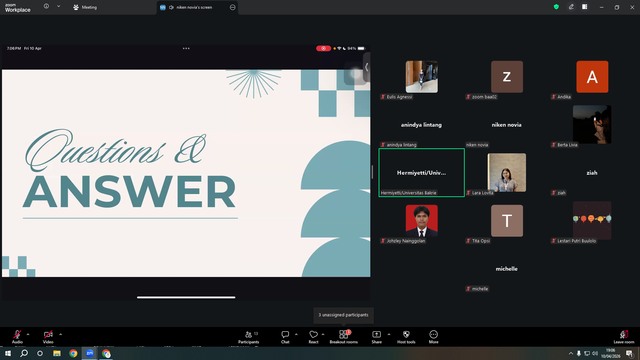
Task: Select niken novia participant tile
Action: tap(507, 125)
